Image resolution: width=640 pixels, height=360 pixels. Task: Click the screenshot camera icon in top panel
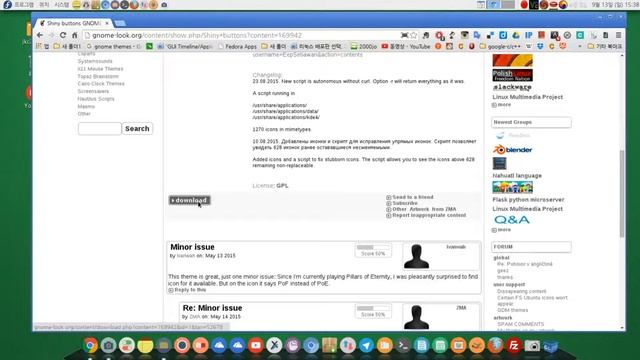coord(164,5)
